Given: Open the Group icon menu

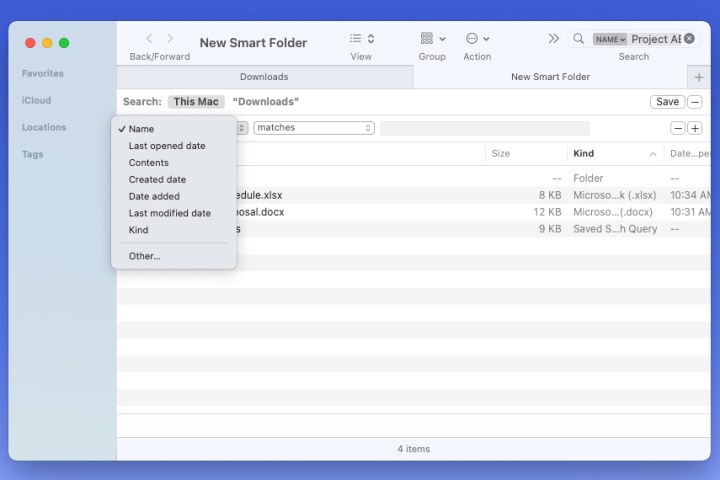Looking at the screenshot, I should pyautogui.click(x=432, y=38).
